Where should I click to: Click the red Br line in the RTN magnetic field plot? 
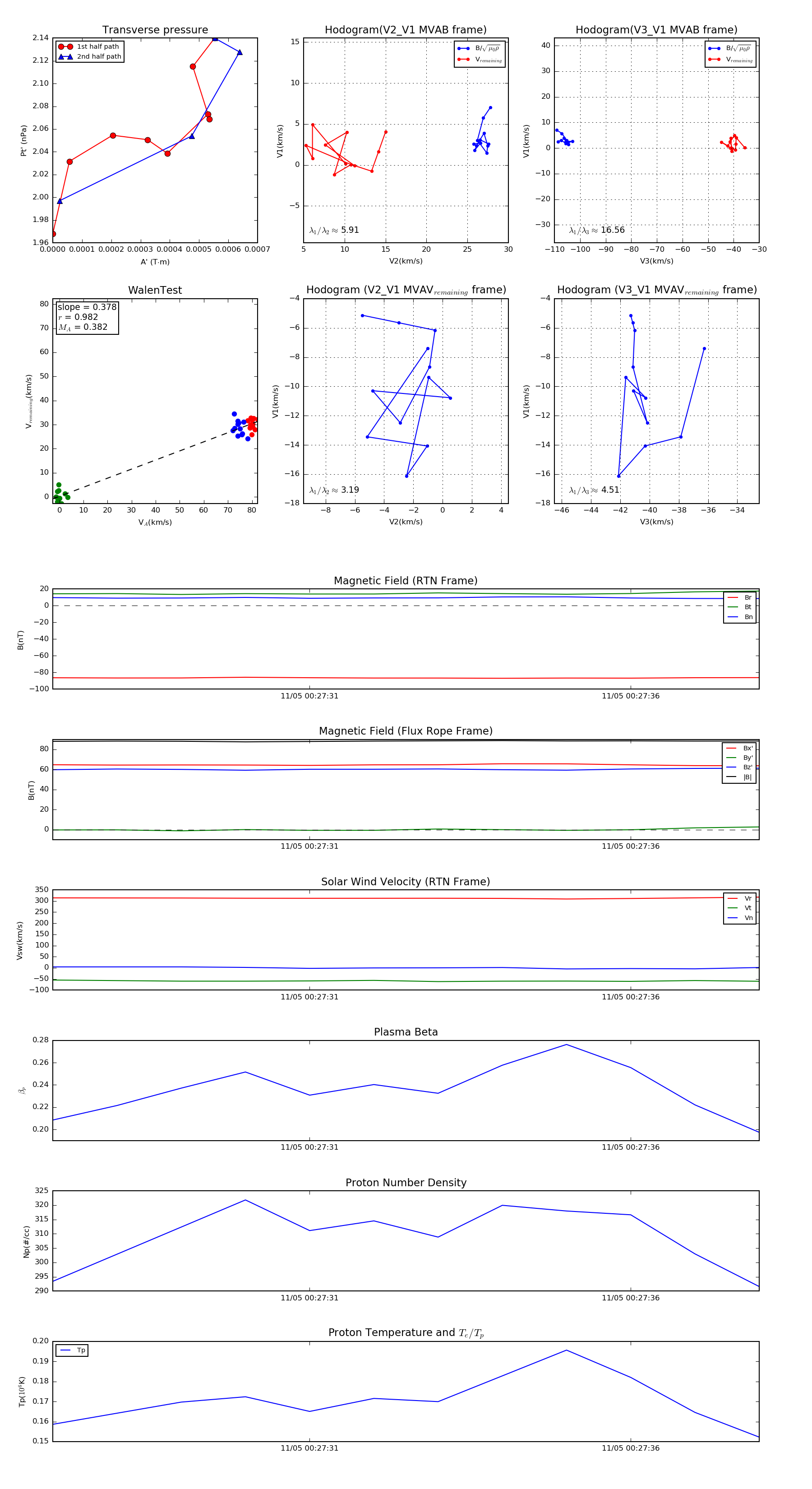(x=406, y=678)
